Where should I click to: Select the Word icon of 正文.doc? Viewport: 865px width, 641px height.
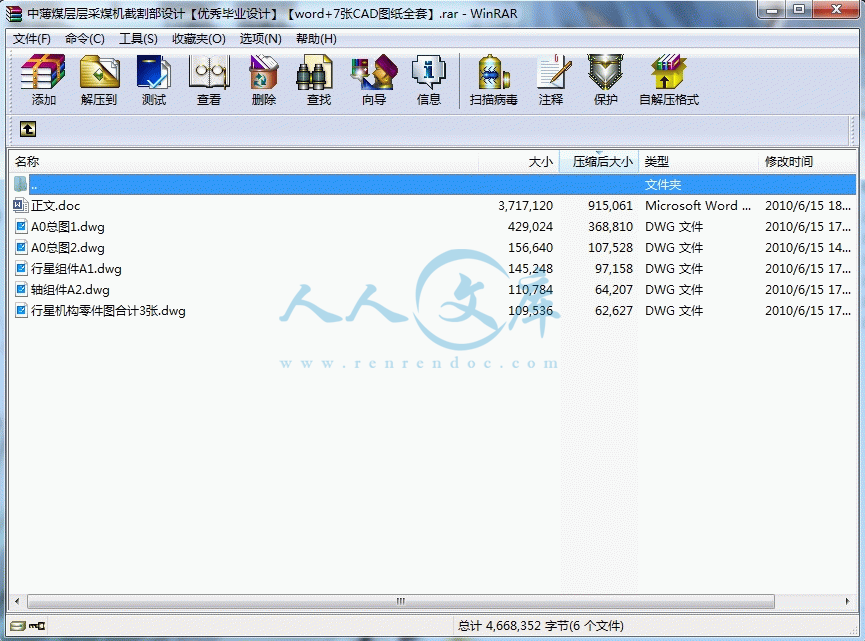[x=20, y=206]
